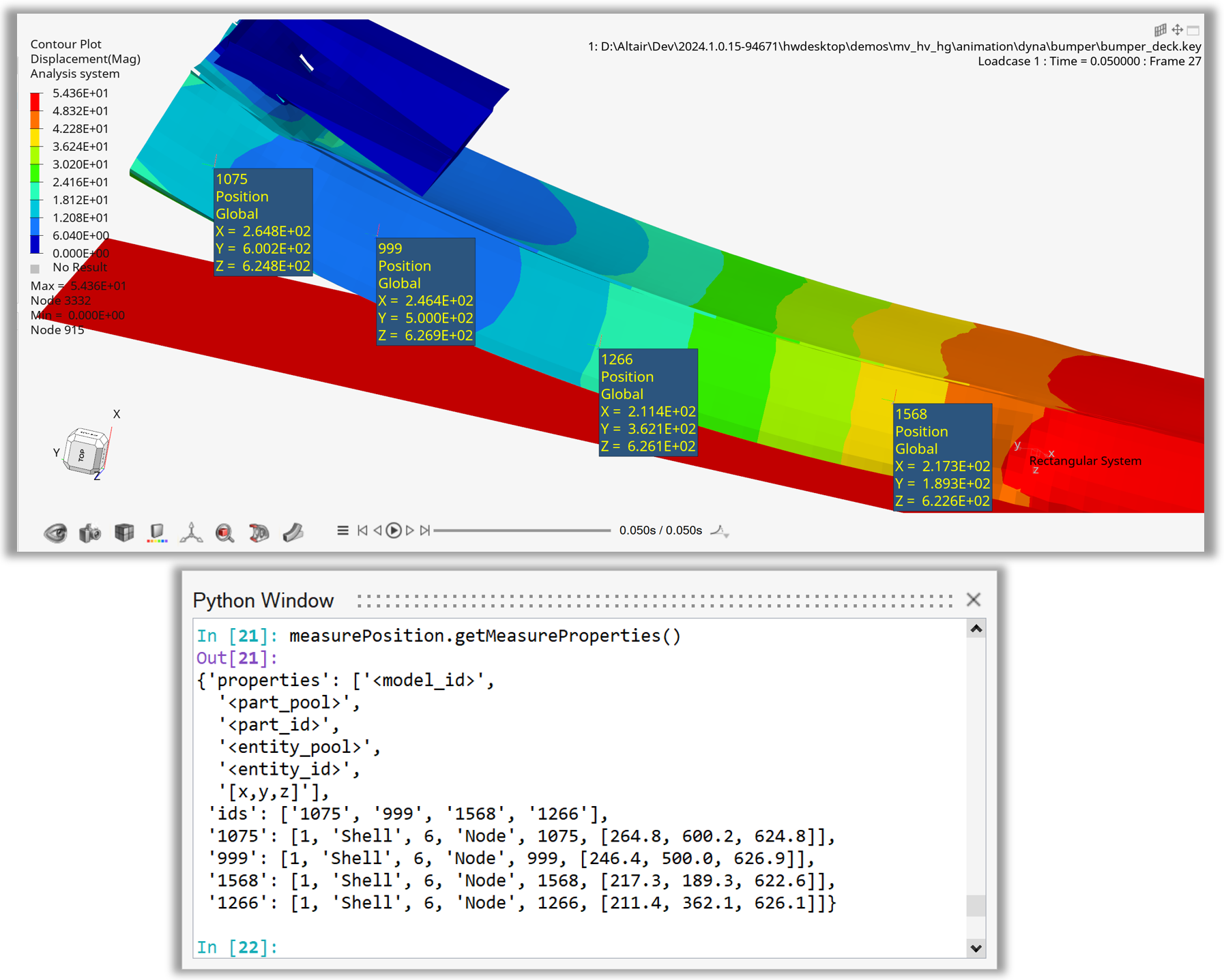The height and width of the screenshot is (980, 1224).
Task: Open the contour color by icon
Action: 158,533
